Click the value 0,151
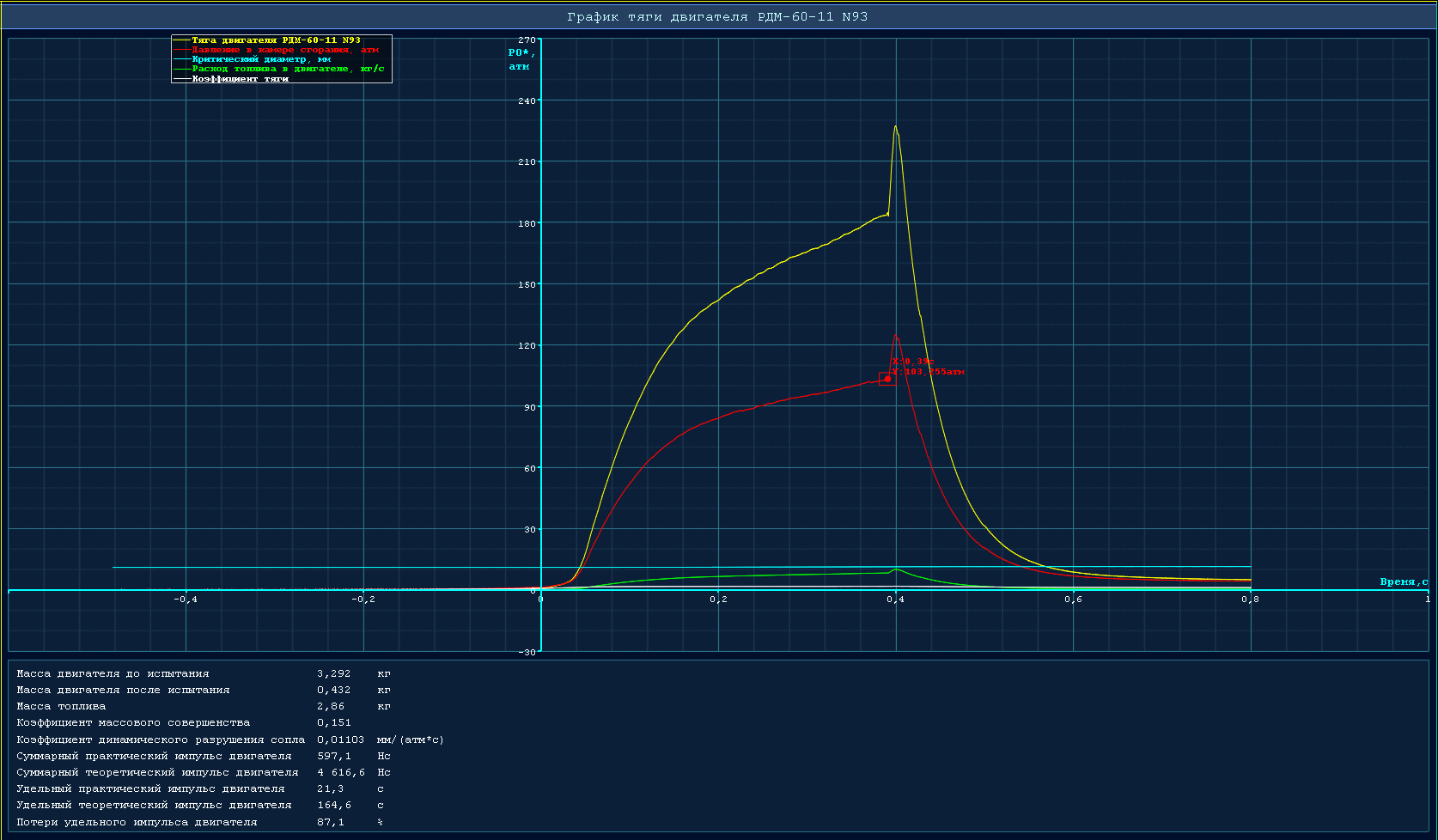This screenshot has height=840, width=1438. pyautogui.click(x=334, y=722)
